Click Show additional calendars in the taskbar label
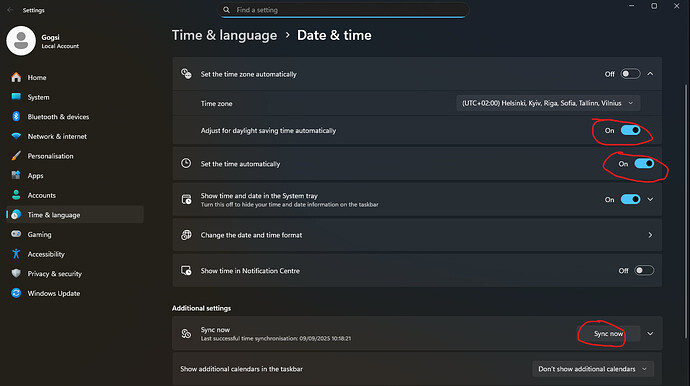Viewport: 690px width, 386px height. click(x=242, y=369)
